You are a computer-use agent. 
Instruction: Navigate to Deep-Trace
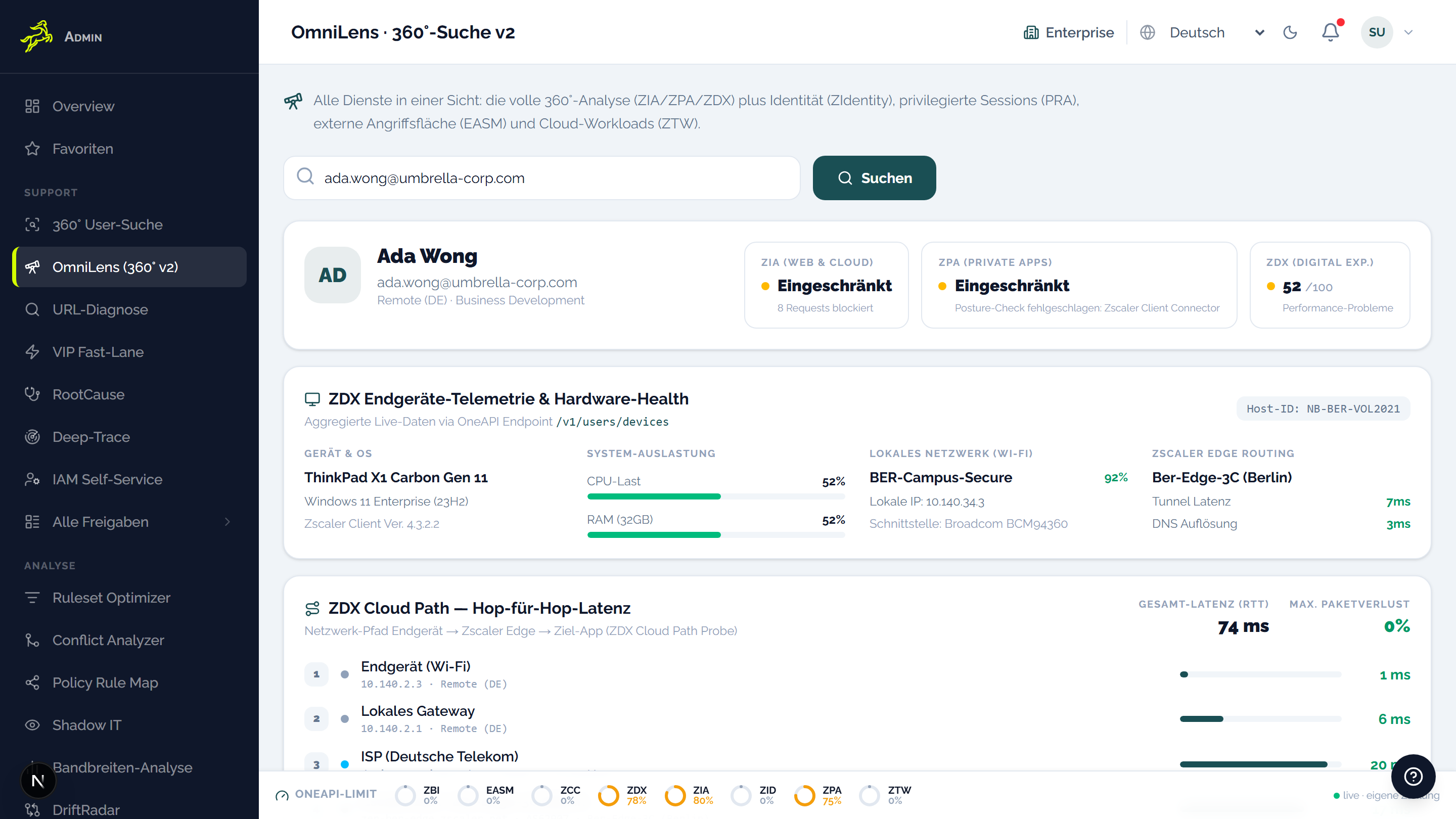[129, 436]
